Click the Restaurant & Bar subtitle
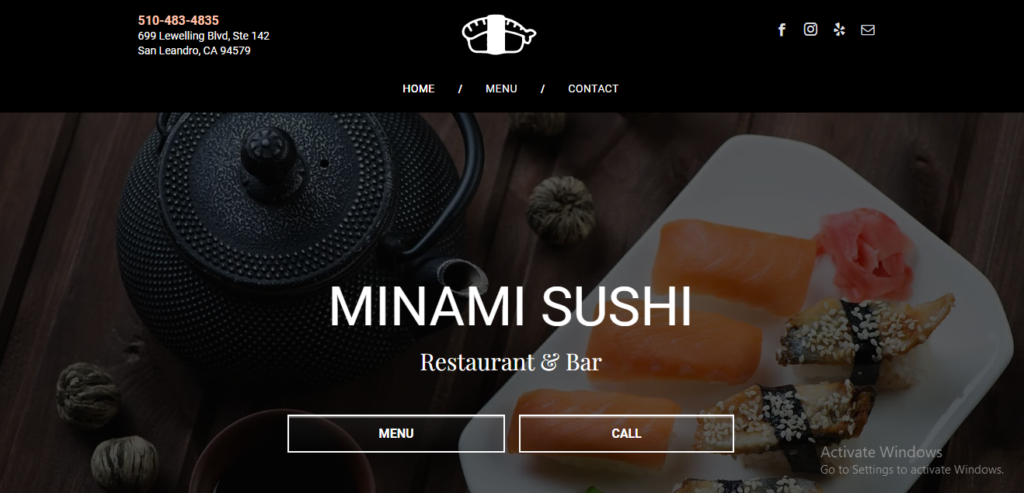Image resolution: width=1024 pixels, height=493 pixels. 510,362
